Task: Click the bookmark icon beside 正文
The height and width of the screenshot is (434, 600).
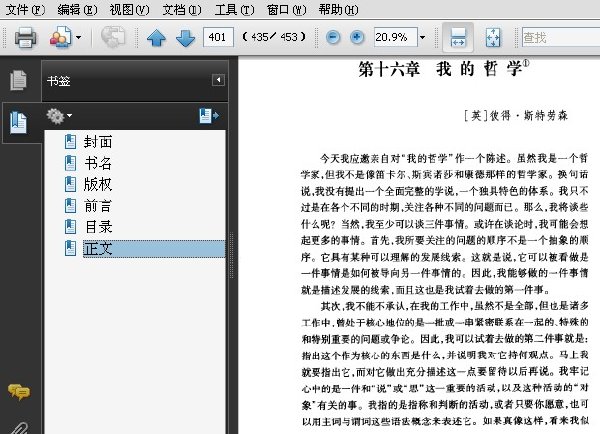Action: 70,248
